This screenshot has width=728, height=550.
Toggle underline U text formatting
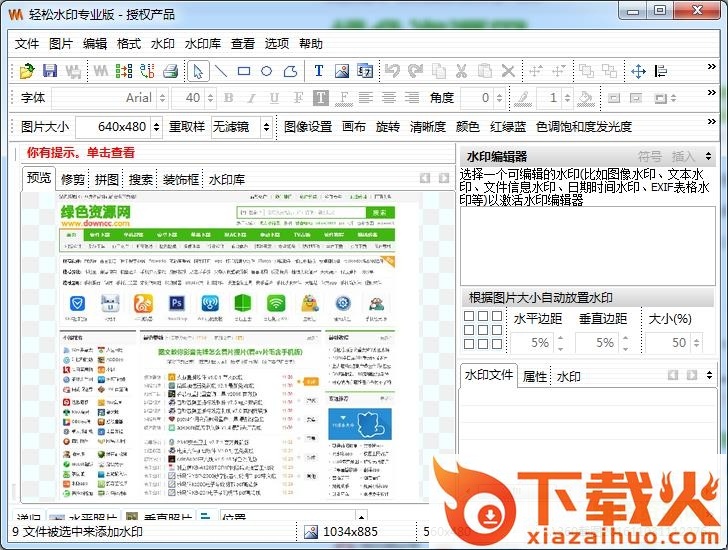pyautogui.click(x=274, y=98)
